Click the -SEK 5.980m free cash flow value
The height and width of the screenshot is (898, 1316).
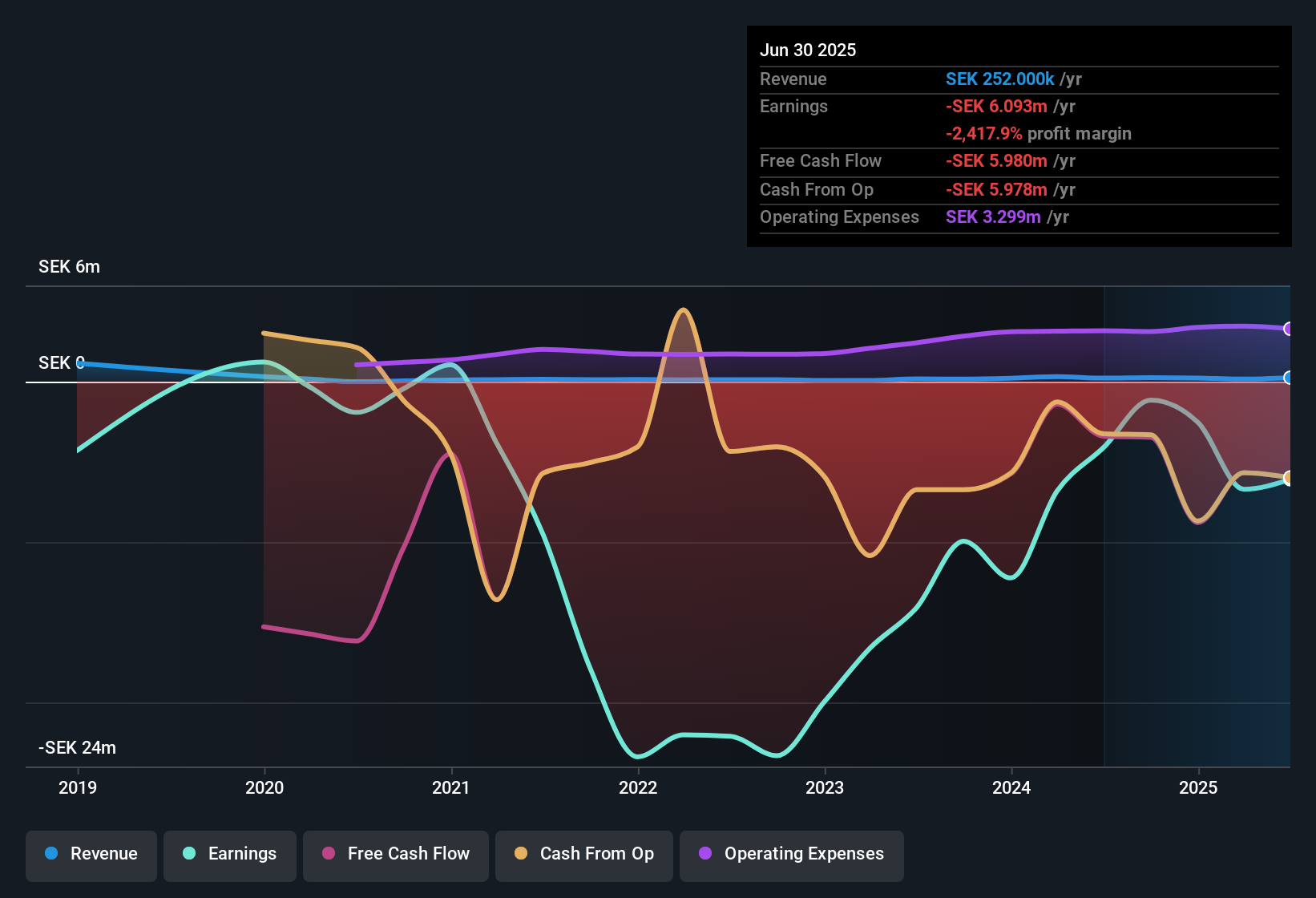click(x=996, y=160)
